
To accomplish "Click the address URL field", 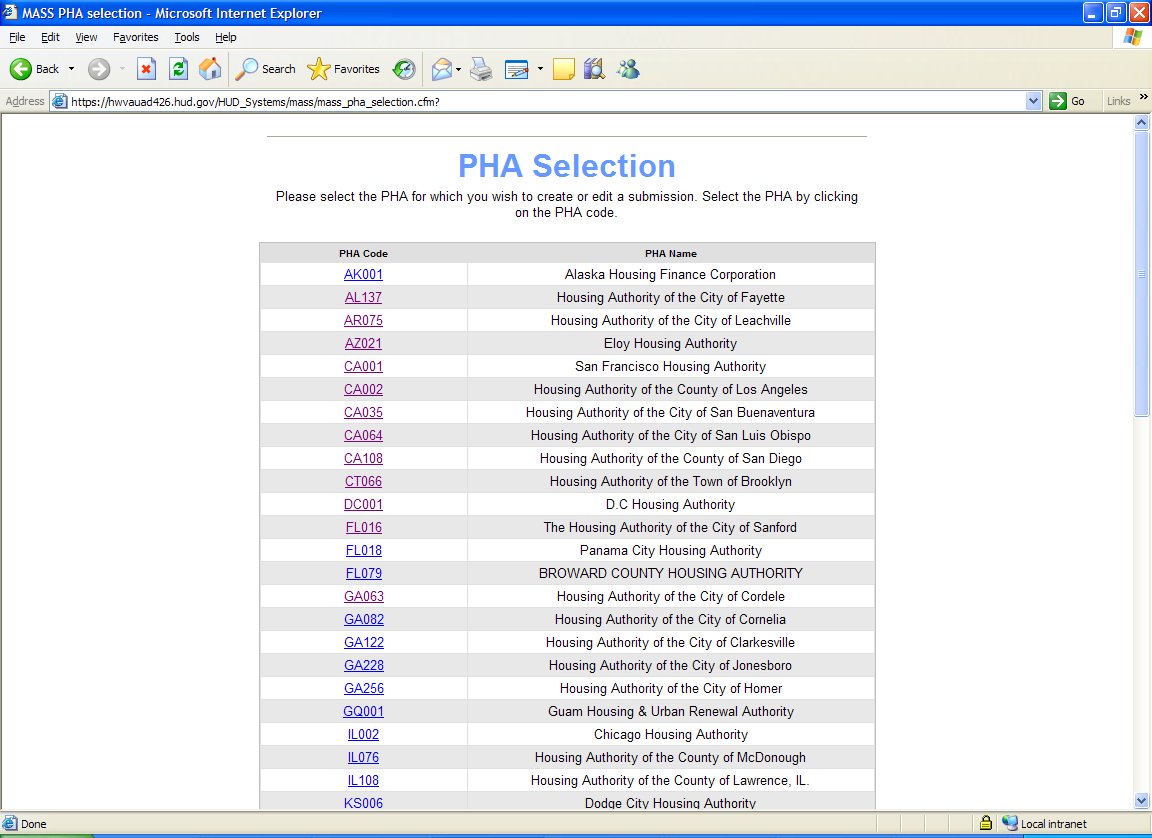I will point(547,101).
